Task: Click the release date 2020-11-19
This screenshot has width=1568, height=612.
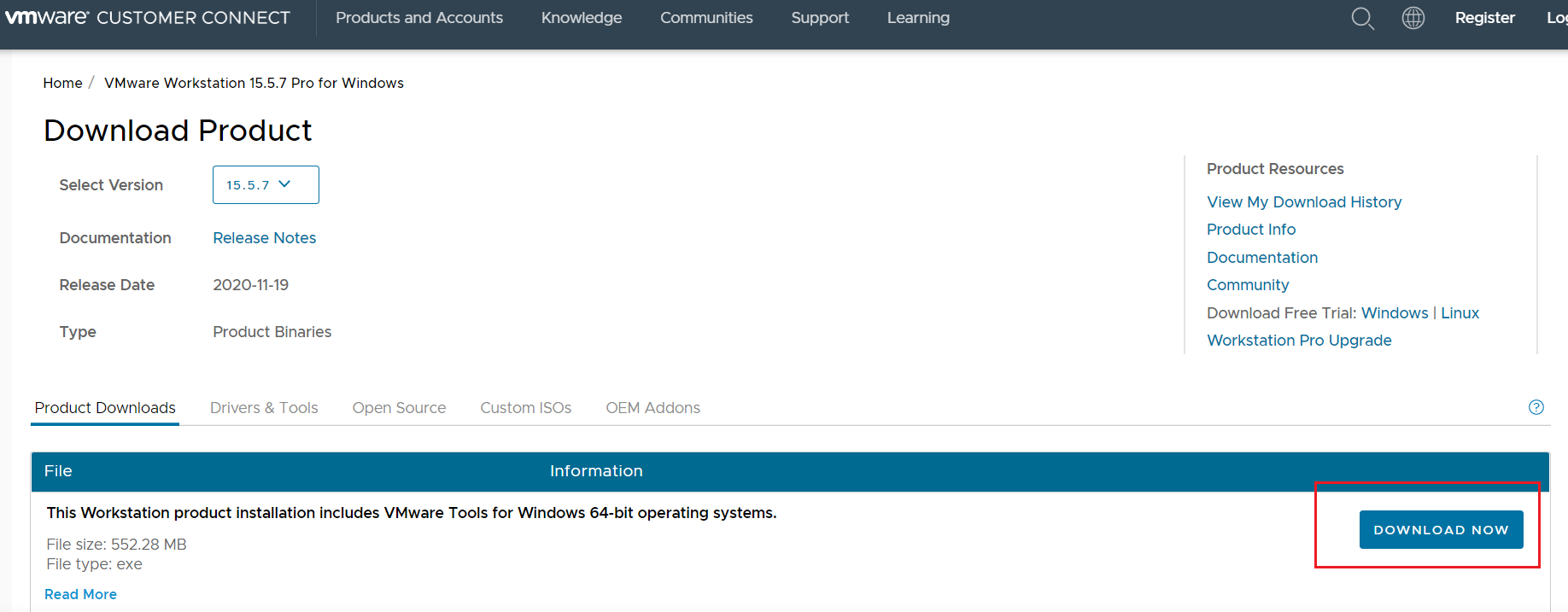Action: click(251, 285)
